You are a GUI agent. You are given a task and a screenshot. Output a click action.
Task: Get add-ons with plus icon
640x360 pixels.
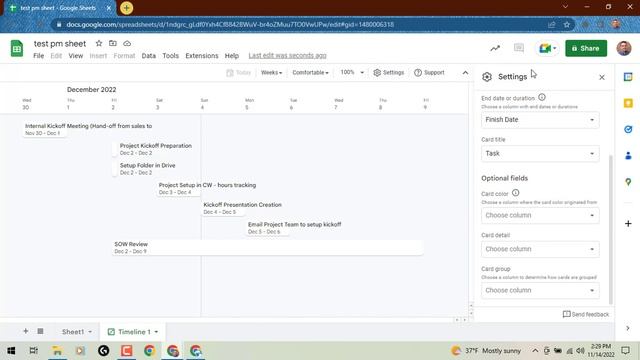pos(628,224)
